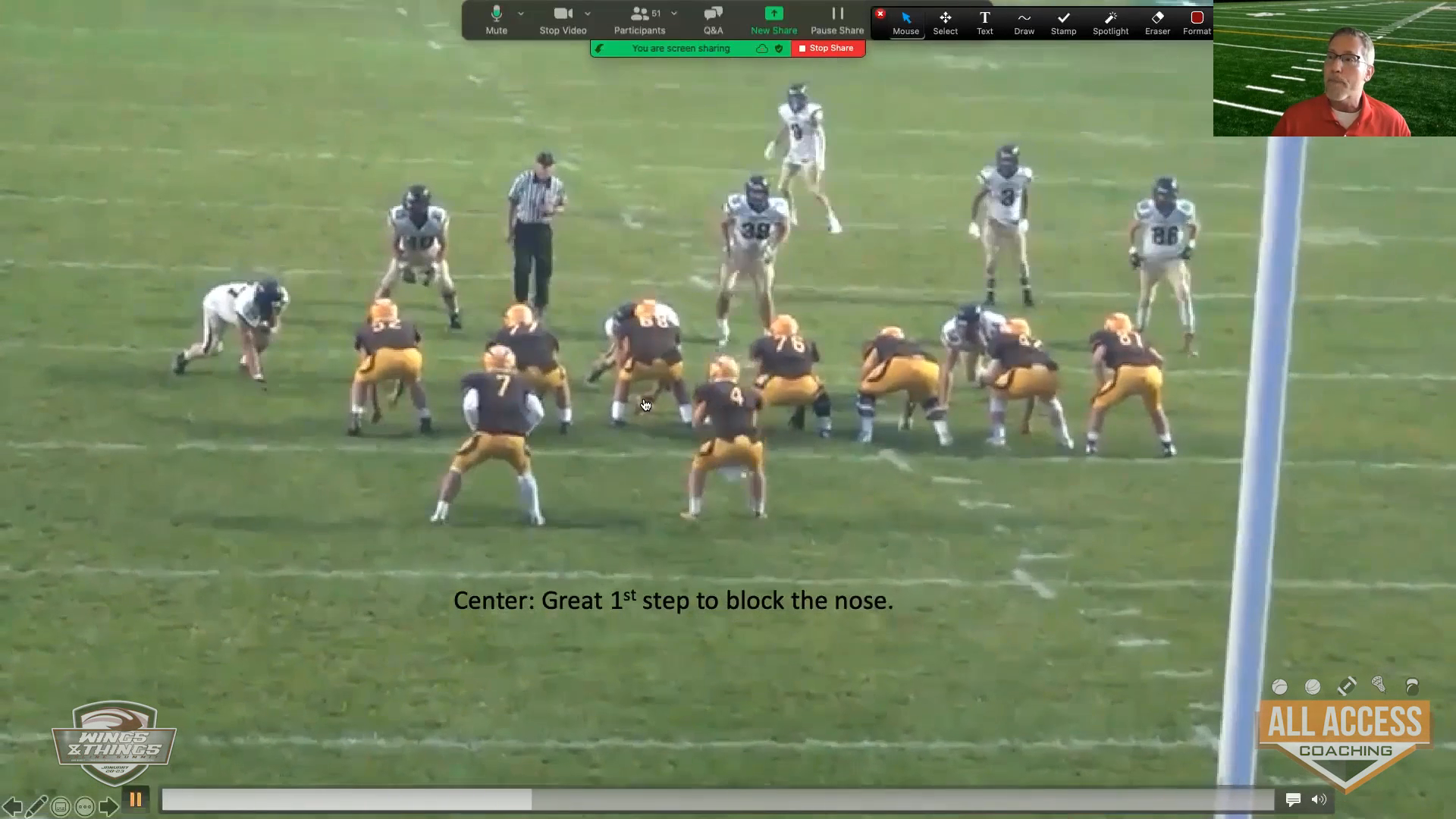Open the Participants list
The image size is (1456, 819).
639,20
